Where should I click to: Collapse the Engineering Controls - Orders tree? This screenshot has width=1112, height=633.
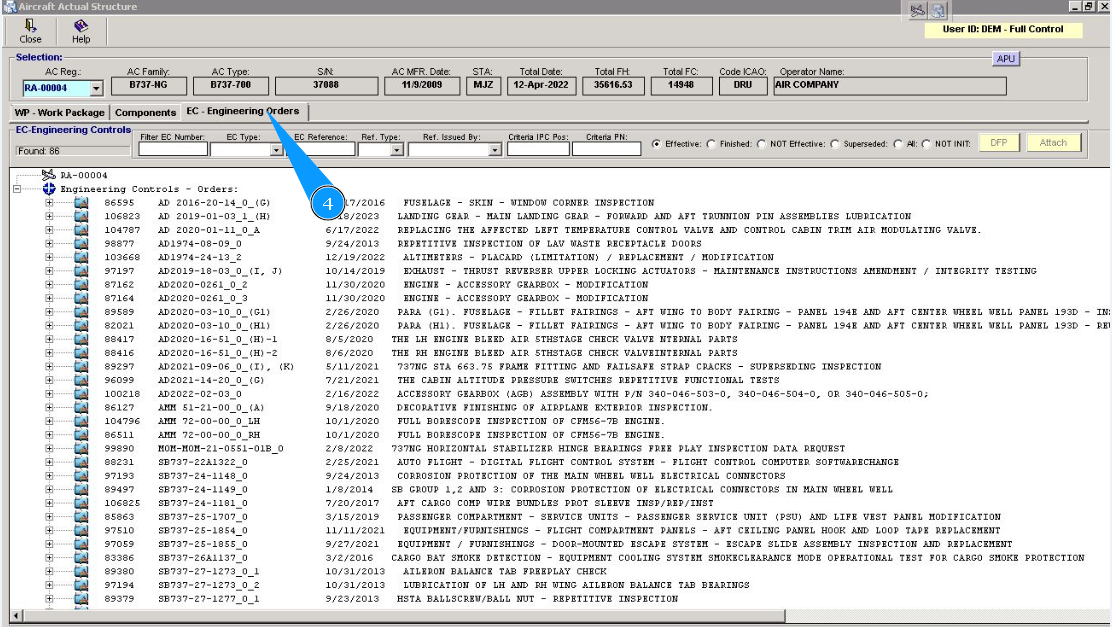click(x=17, y=189)
